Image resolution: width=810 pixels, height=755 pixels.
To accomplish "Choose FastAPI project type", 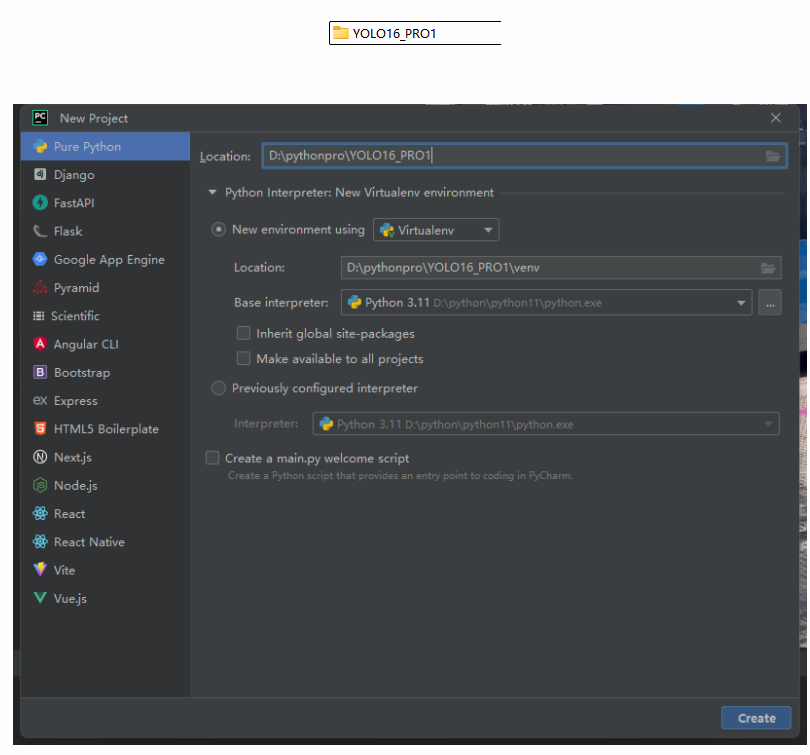I will [105, 203].
